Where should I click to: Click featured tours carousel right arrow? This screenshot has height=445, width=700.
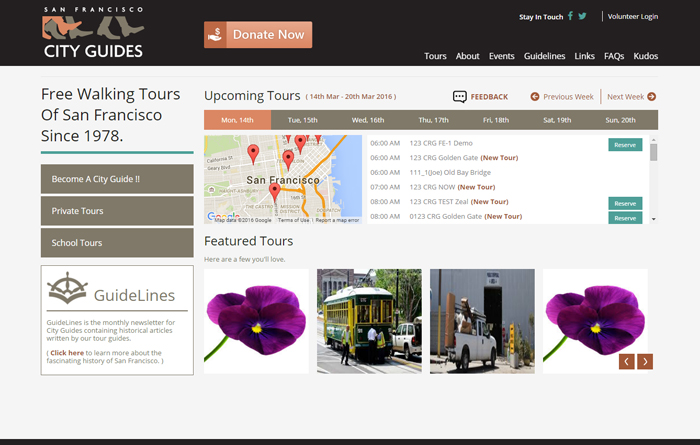pyautogui.click(x=645, y=362)
